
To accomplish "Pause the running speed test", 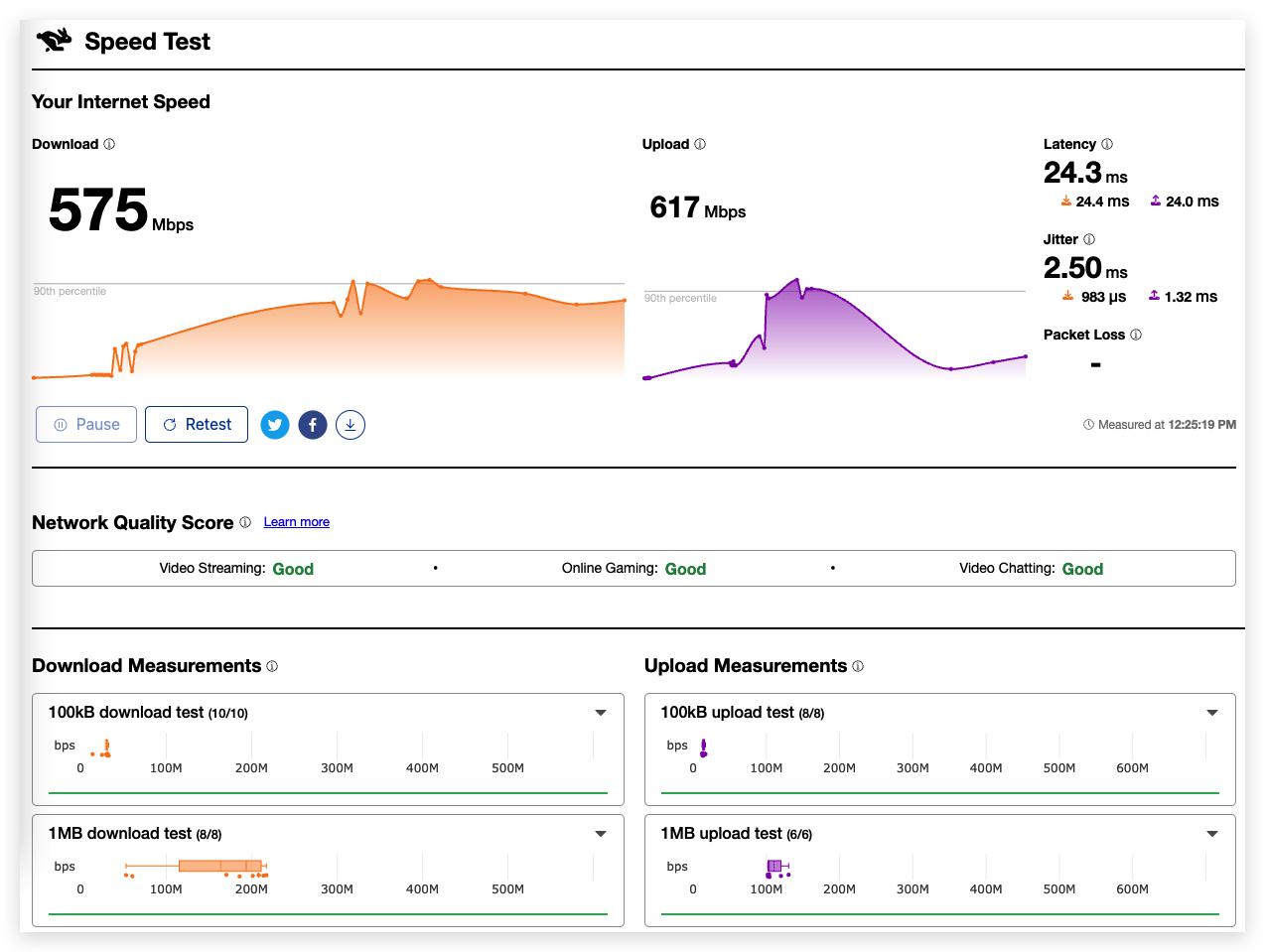I will [86, 425].
